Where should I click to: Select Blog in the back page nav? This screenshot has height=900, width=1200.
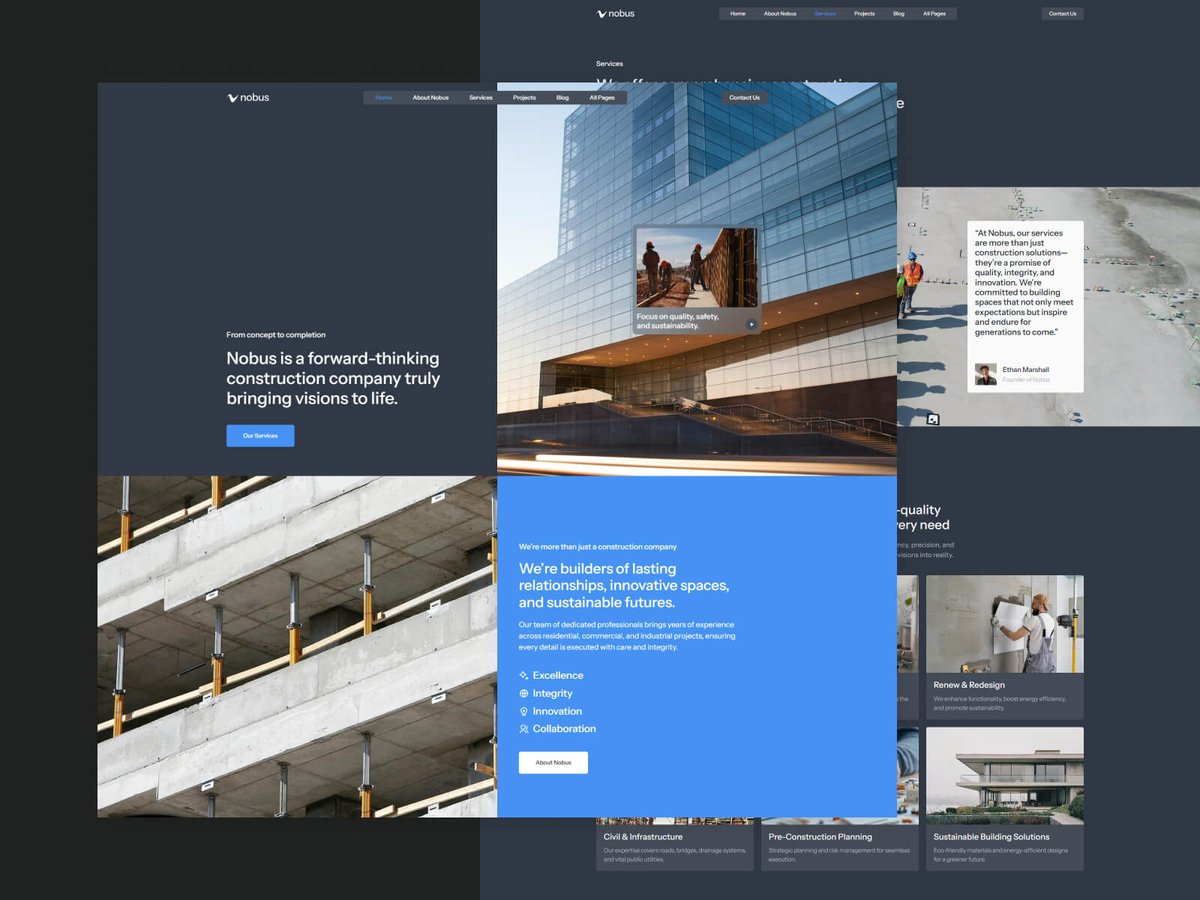click(899, 14)
